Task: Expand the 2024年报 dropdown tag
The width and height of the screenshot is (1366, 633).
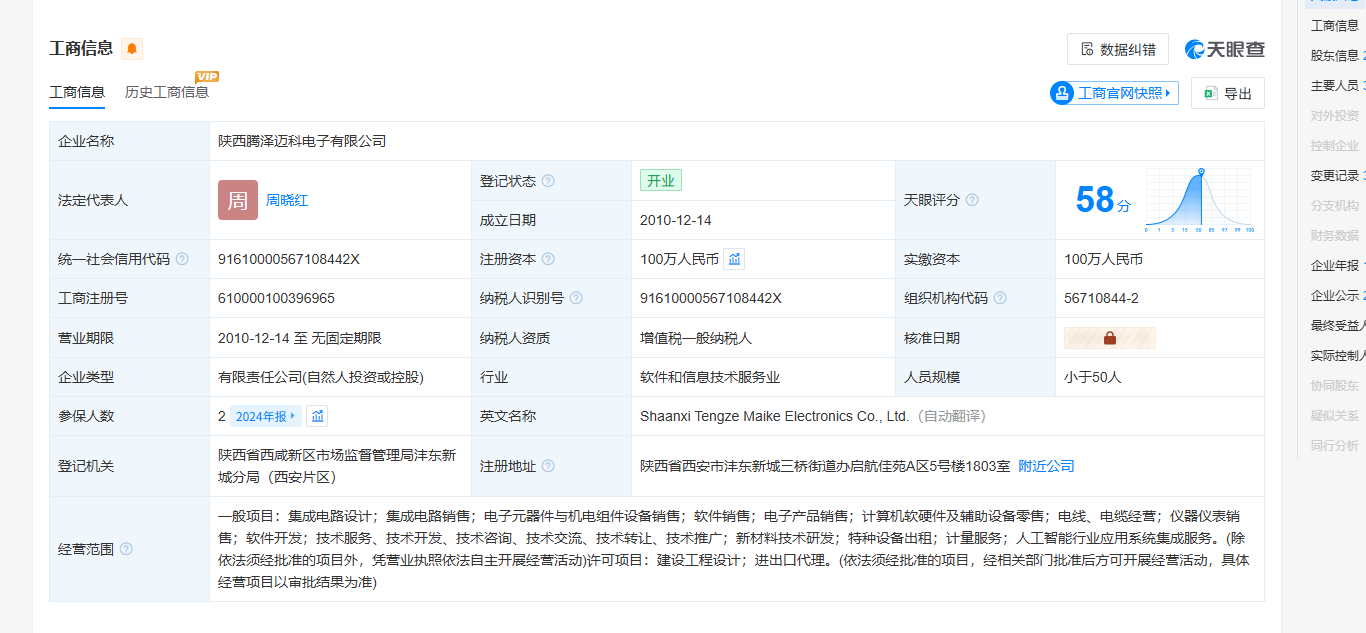Action: pos(265,416)
